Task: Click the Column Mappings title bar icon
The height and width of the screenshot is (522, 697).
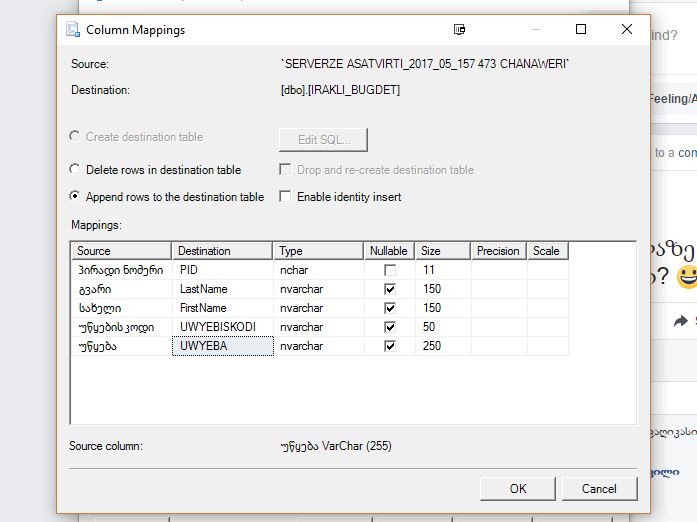Action: [73, 30]
